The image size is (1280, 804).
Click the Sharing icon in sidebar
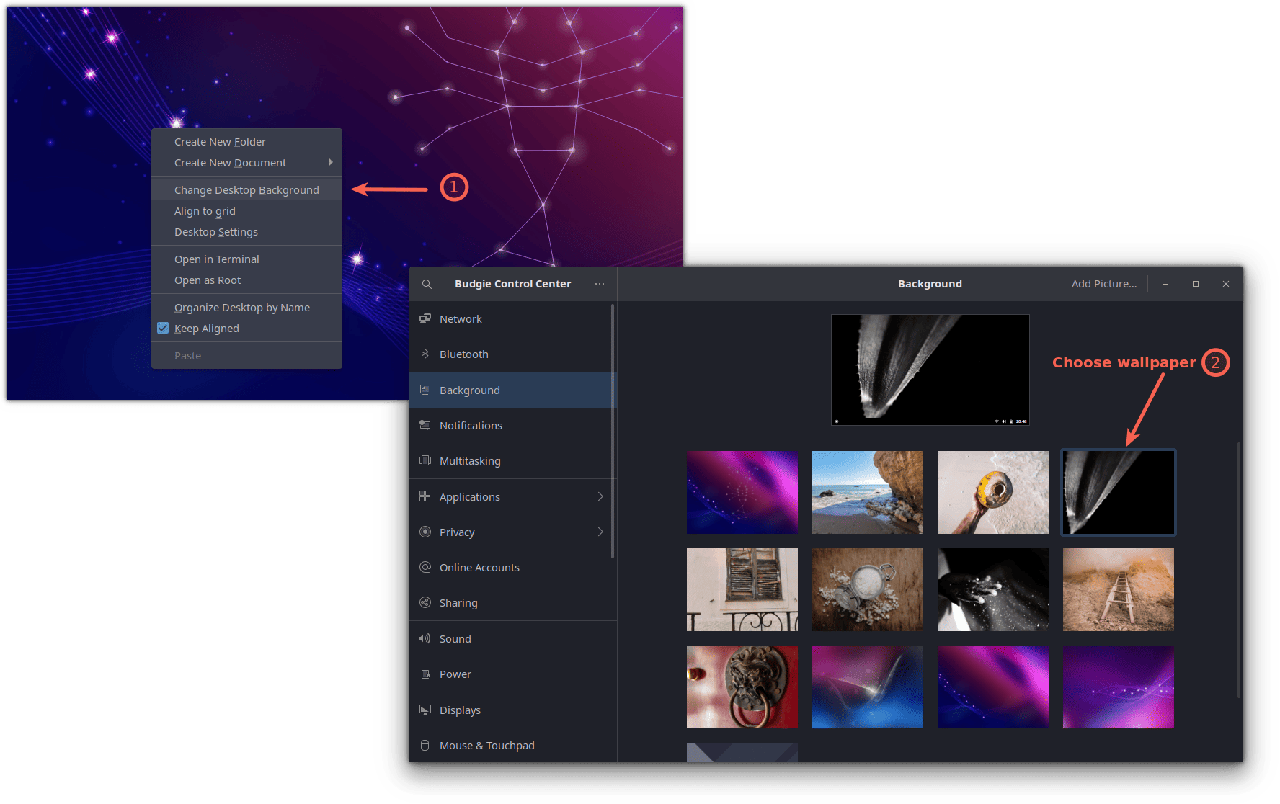(425, 603)
